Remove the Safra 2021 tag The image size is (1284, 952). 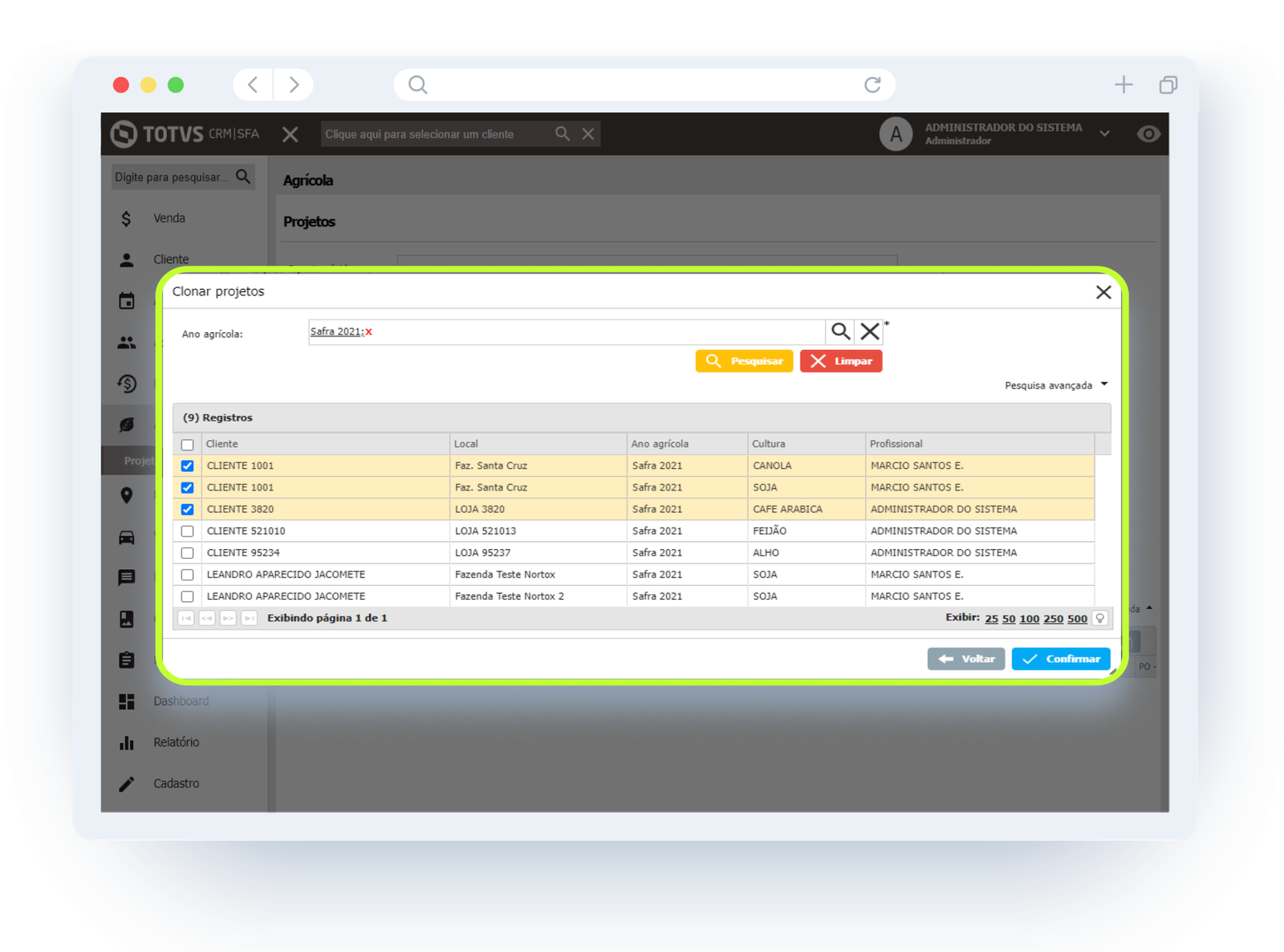(x=368, y=332)
